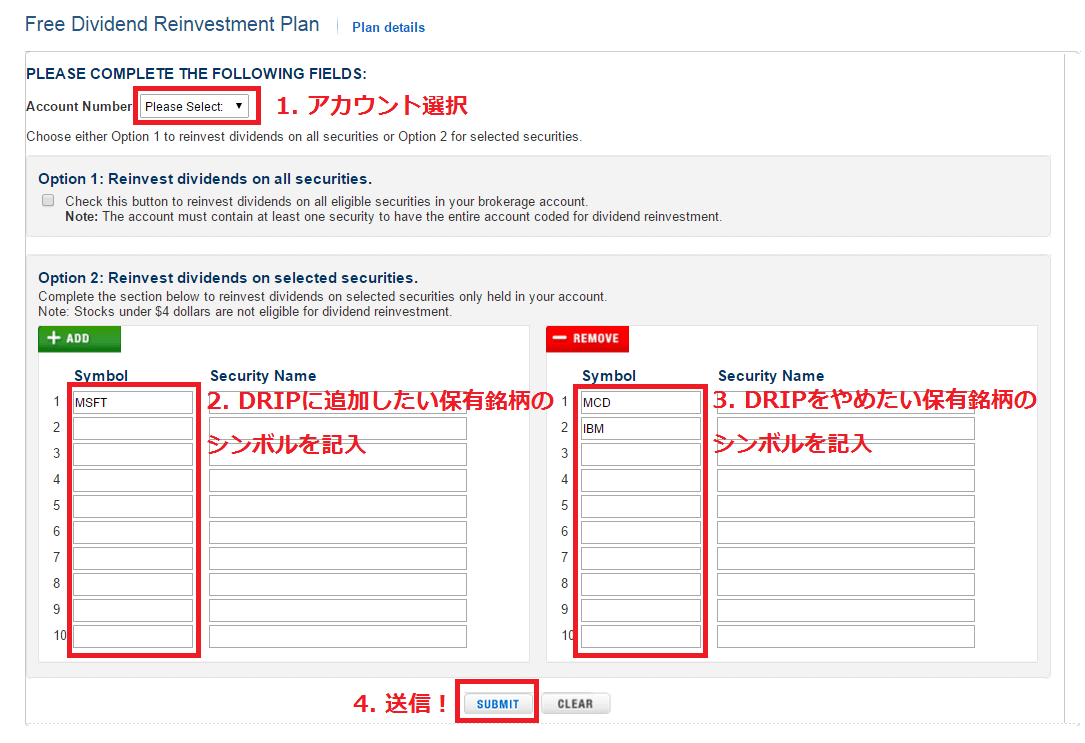The image size is (1085, 743).
Task: Click the MSFT symbol field in Add list
Action: pyautogui.click(x=133, y=403)
